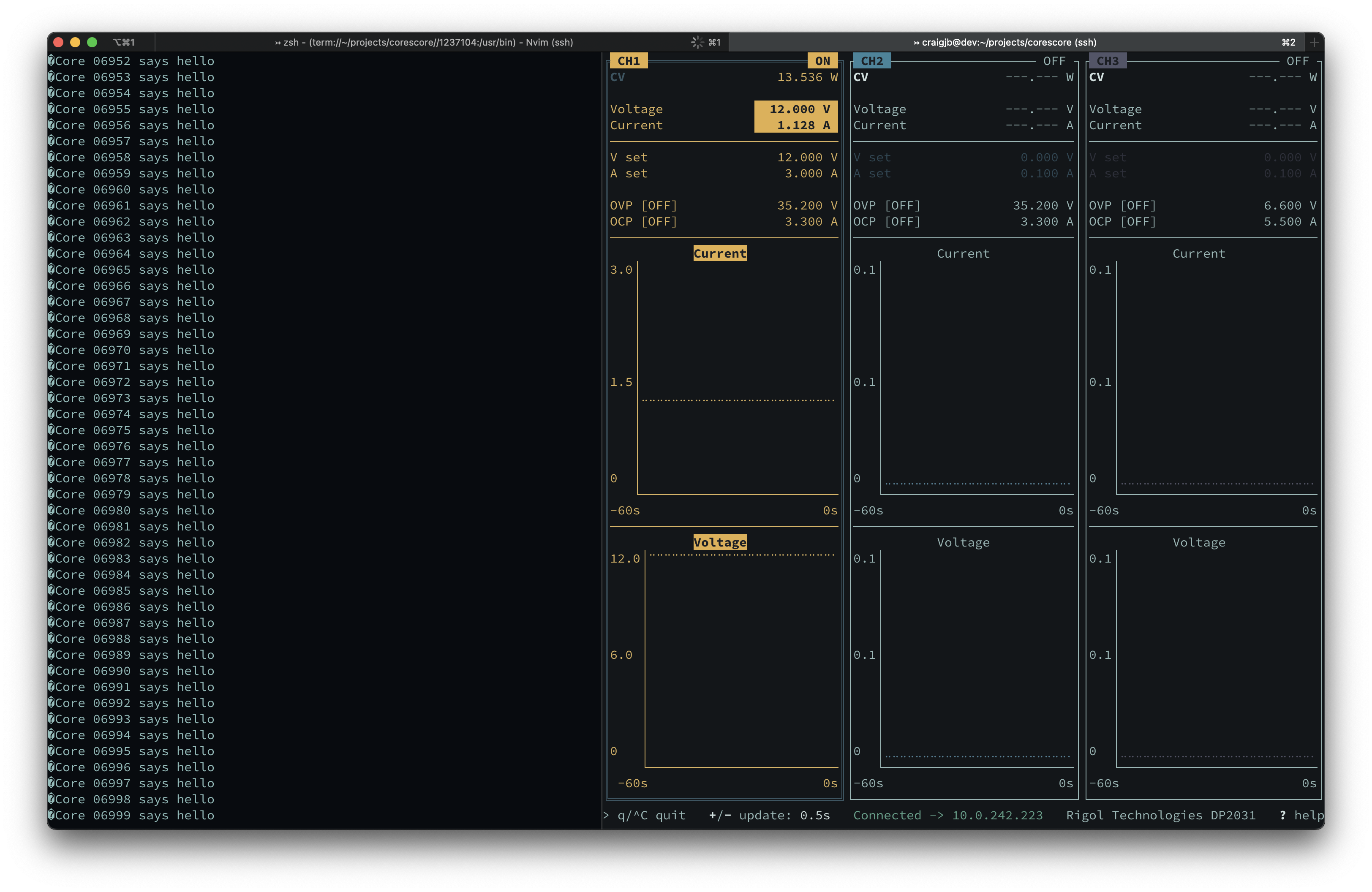Click the yellow minimize window button

click(75, 42)
